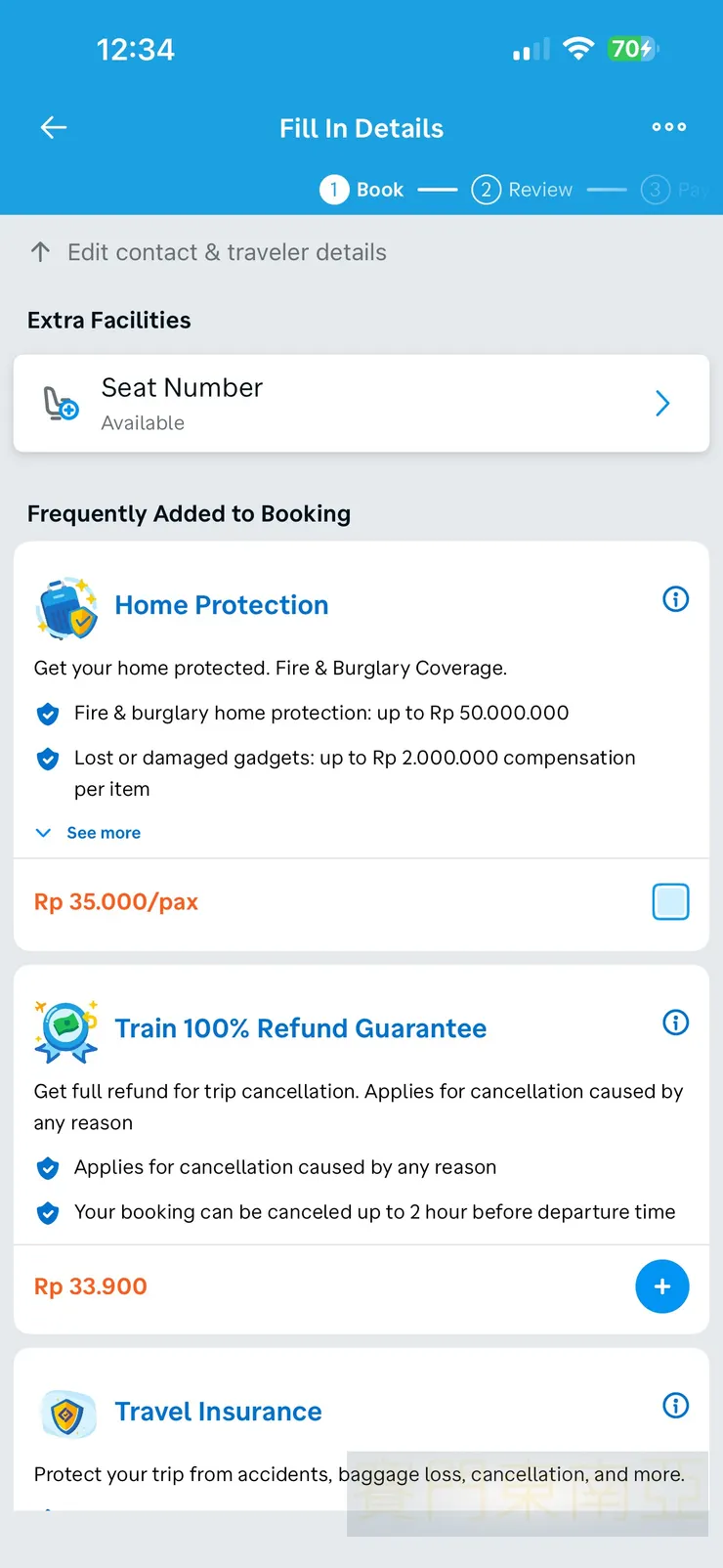Open the Travel Insurance title link

[218, 1412]
